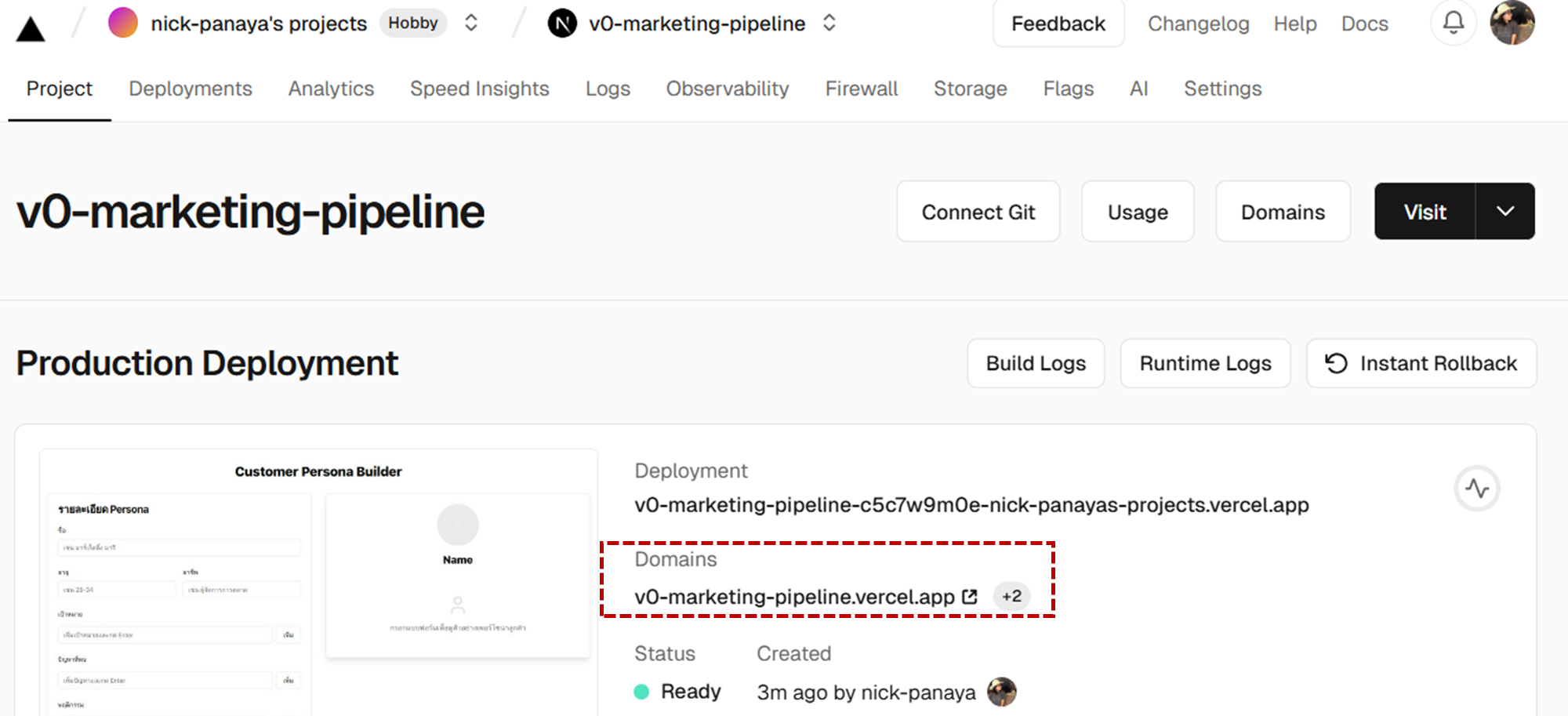This screenshot has width=1568, height=716.
Task: Click the black Visit button
Action: click(1425, 212)
